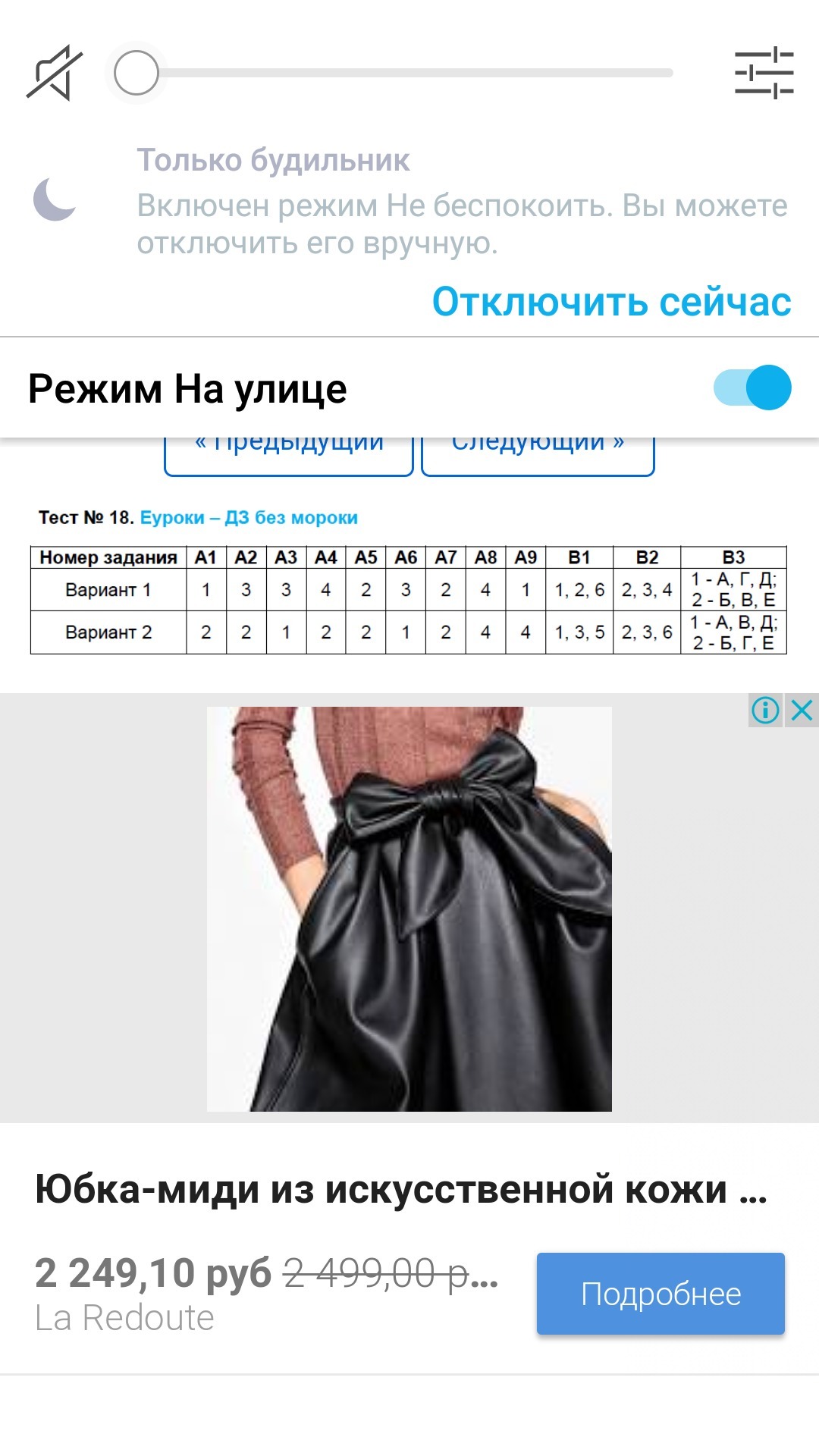The height and width of the screenshot is (1456, 819).
Task: Click the La Redoute store name
Action: (124, 1318)
